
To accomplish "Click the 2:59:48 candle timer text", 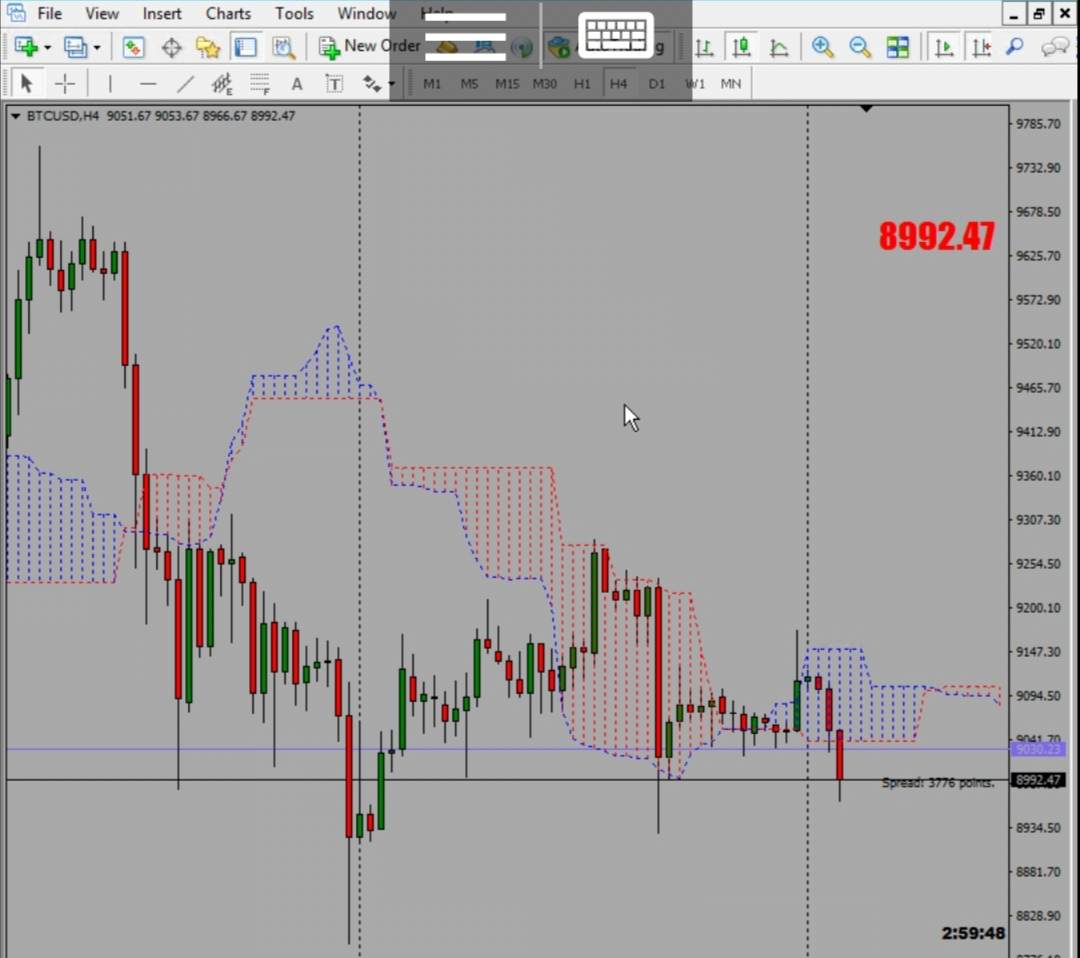I will [x=973, y=933].
